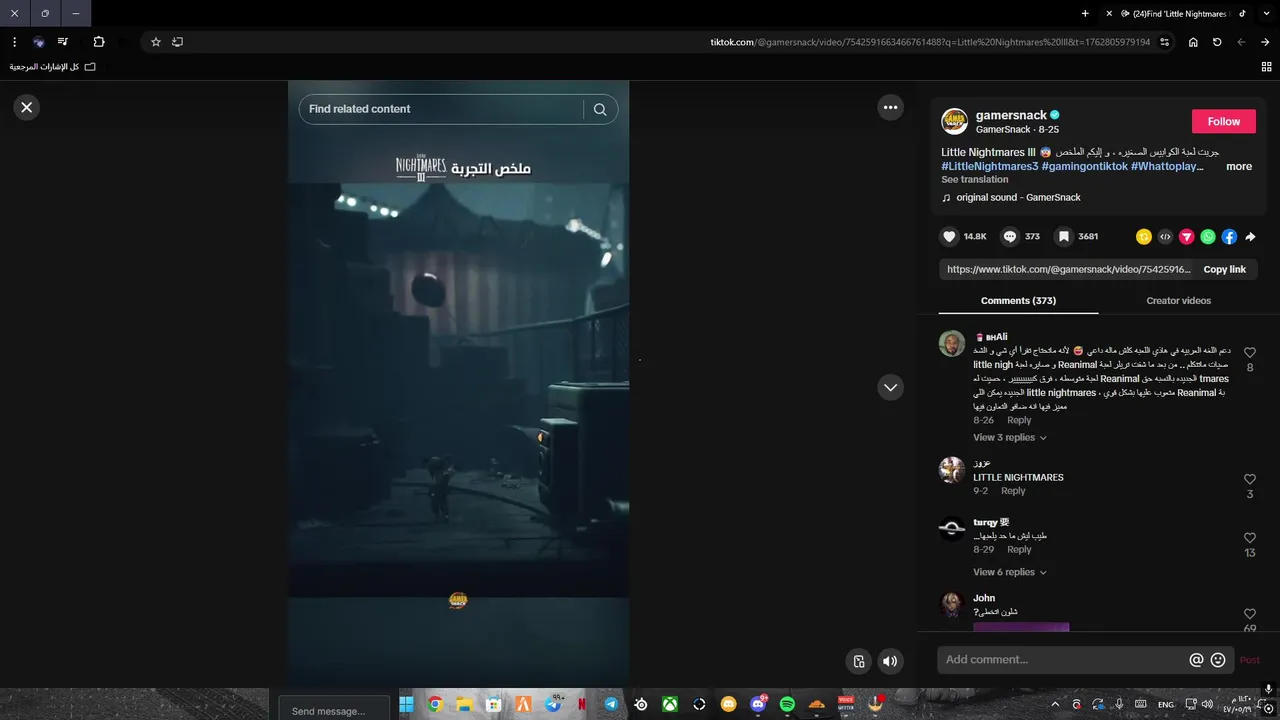Click the install/cast icon beside the star

coord(178,42)
